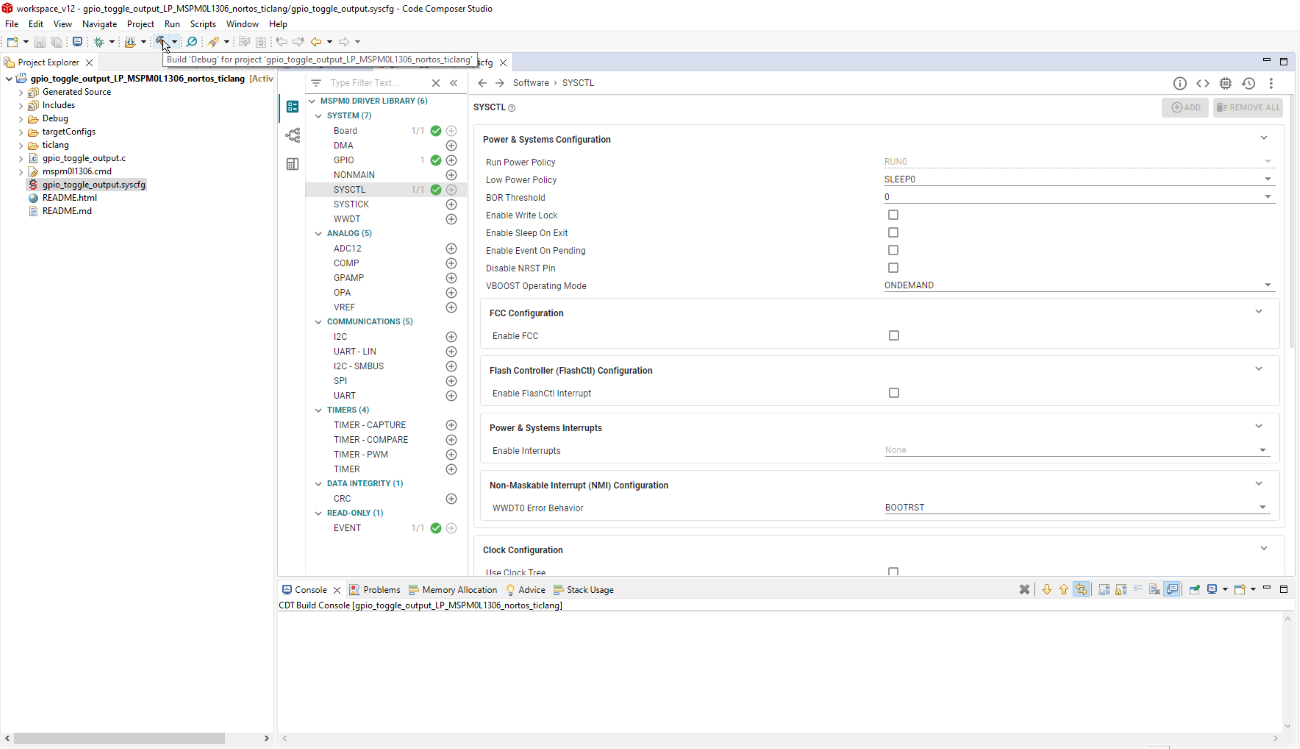Add a TIMER - PWM instance
Image resolution: width=1300 pixels, height=749 pixels.
pyautogui.click(x=451, y=454)
